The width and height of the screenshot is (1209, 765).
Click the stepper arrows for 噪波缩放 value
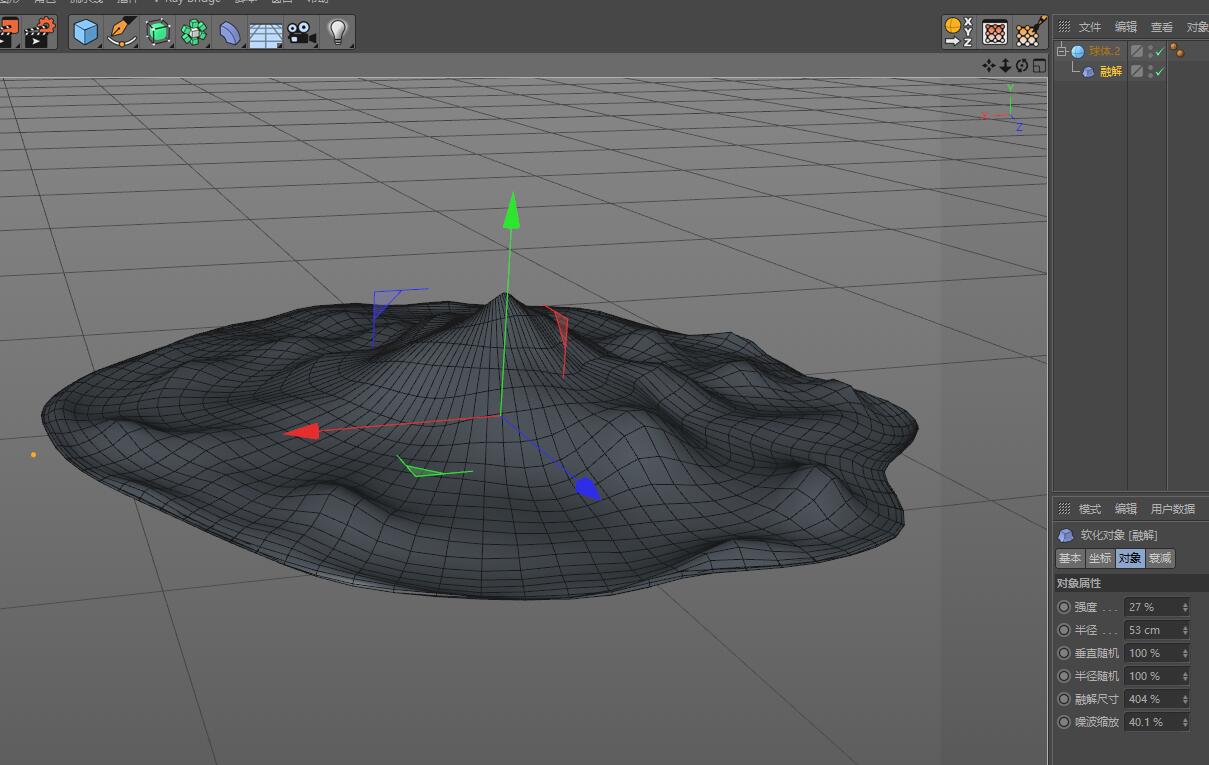(x=1185, y=722)
